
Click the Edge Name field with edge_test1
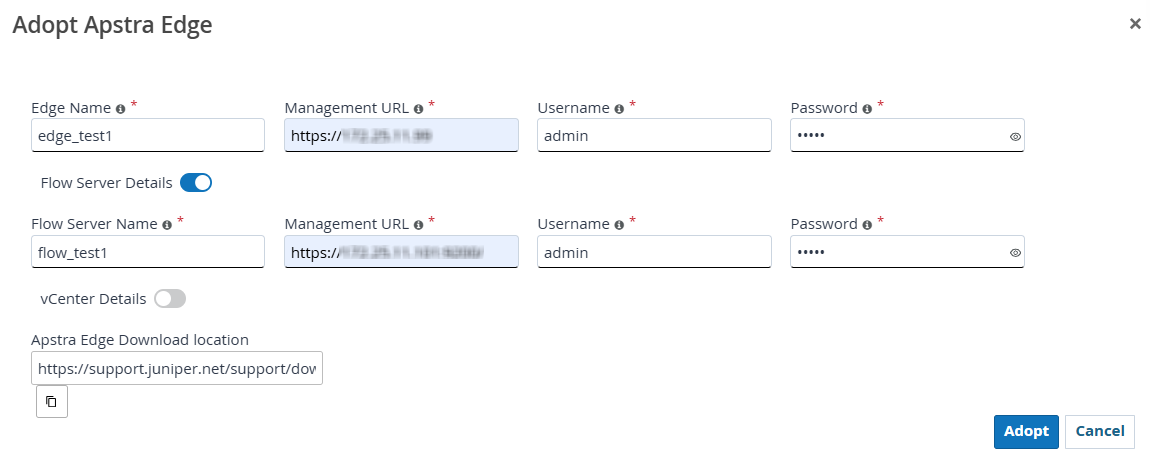point(147,136)
